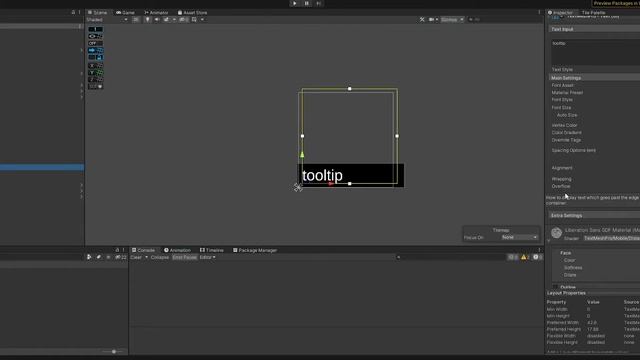Click Console Clear button
This screenshot has width=640, height=360.
[136, 258]
